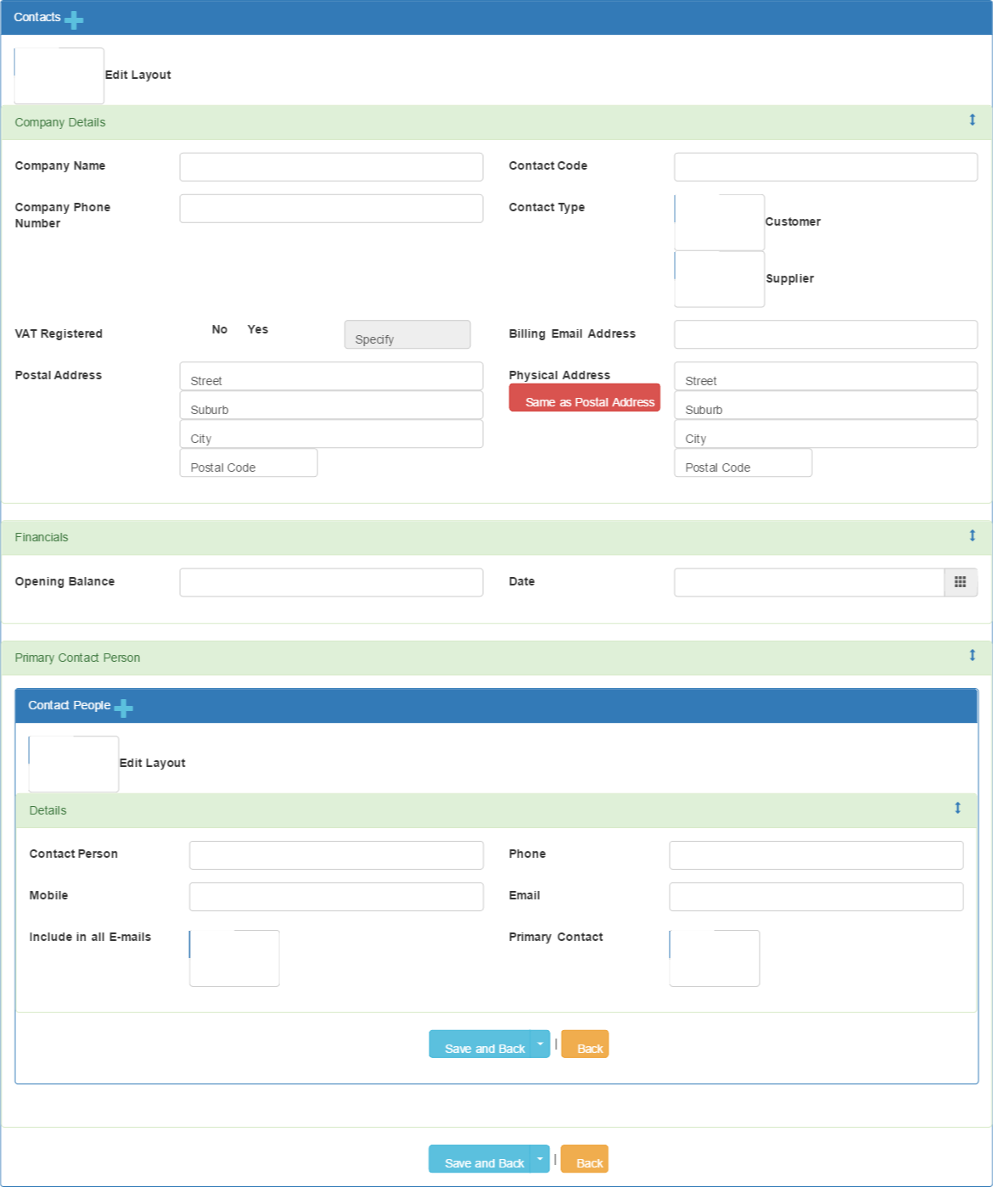Select Yes for VAT Registered
Image resolution: width=993 pixels, height=1204 pixels.
[258, 329]
